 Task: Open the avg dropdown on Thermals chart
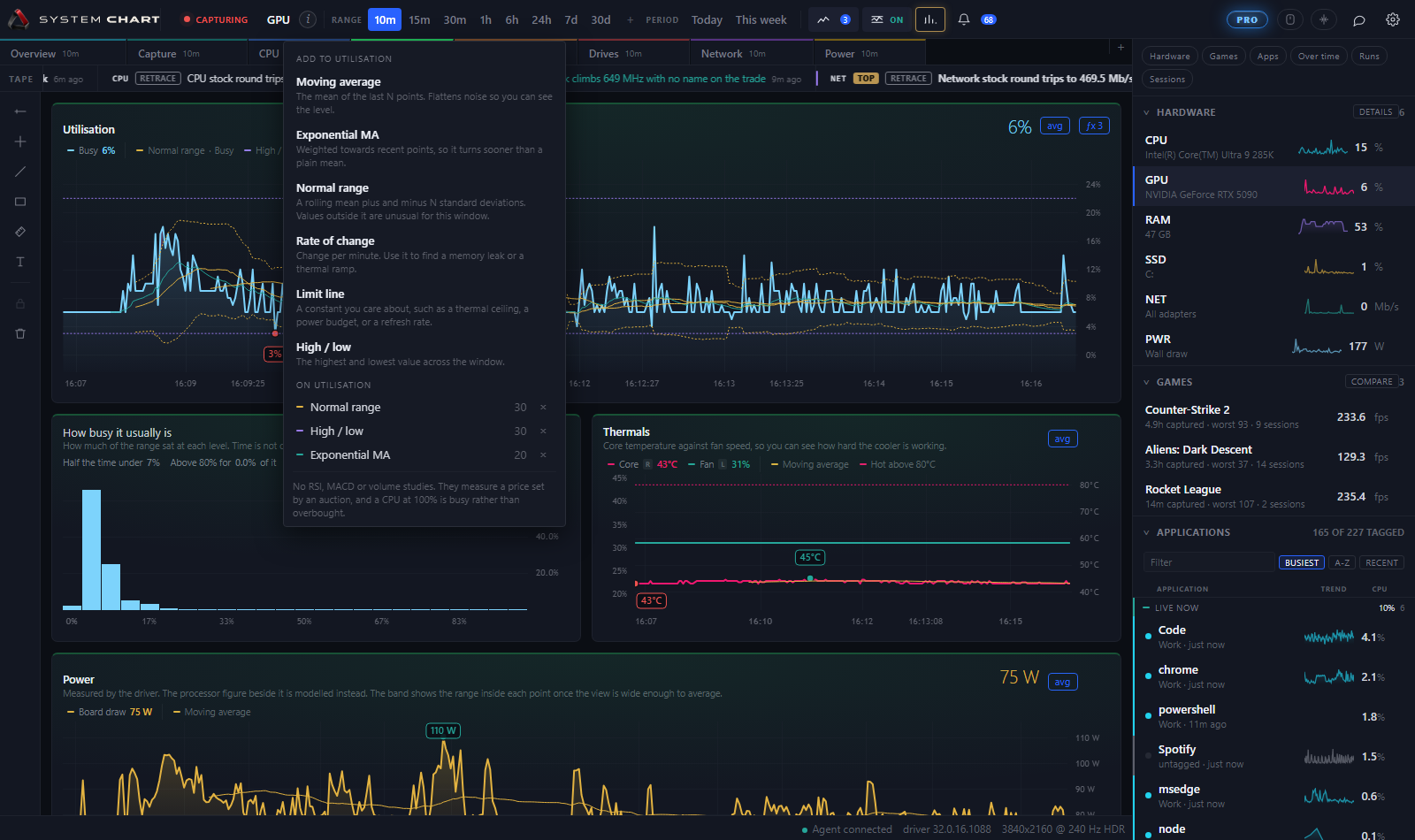pos(1062,439)
